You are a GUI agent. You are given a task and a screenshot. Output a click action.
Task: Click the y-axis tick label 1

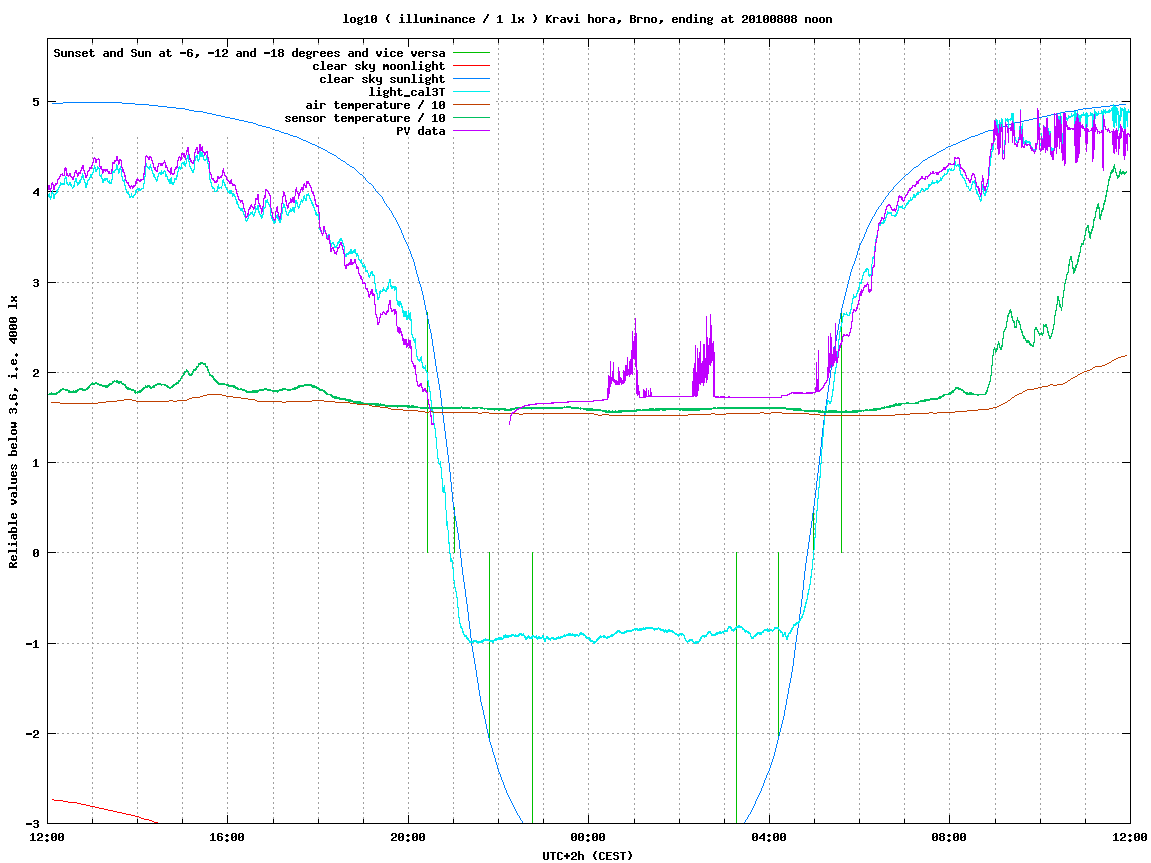tap(35, 463)
